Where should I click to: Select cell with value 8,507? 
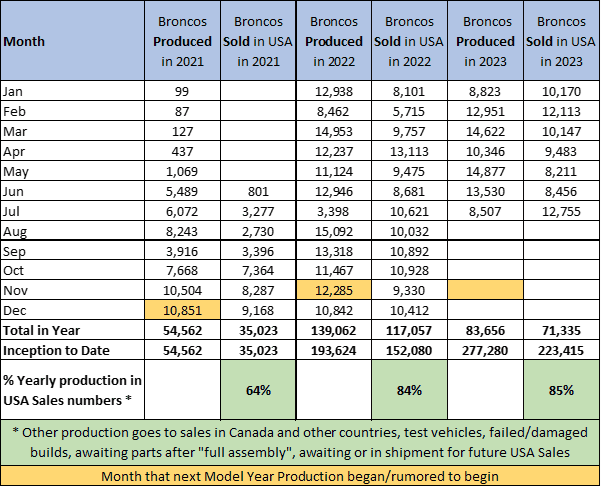(x=485, y=211)
